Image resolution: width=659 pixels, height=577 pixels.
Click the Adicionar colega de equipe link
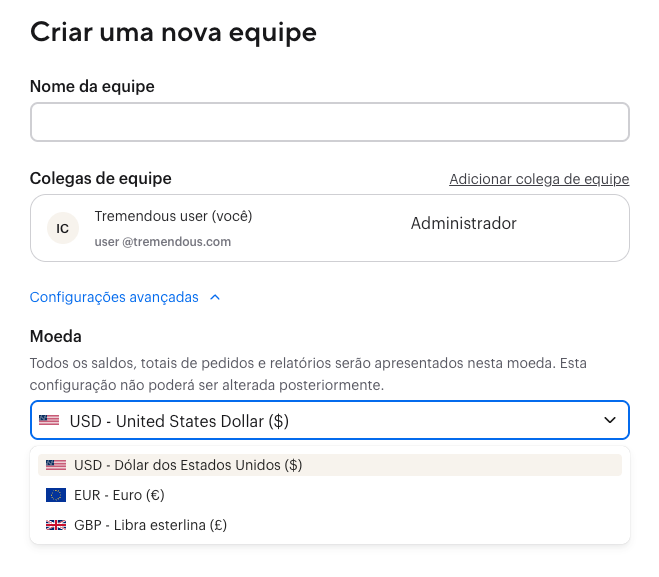click(x=539, y=179)
